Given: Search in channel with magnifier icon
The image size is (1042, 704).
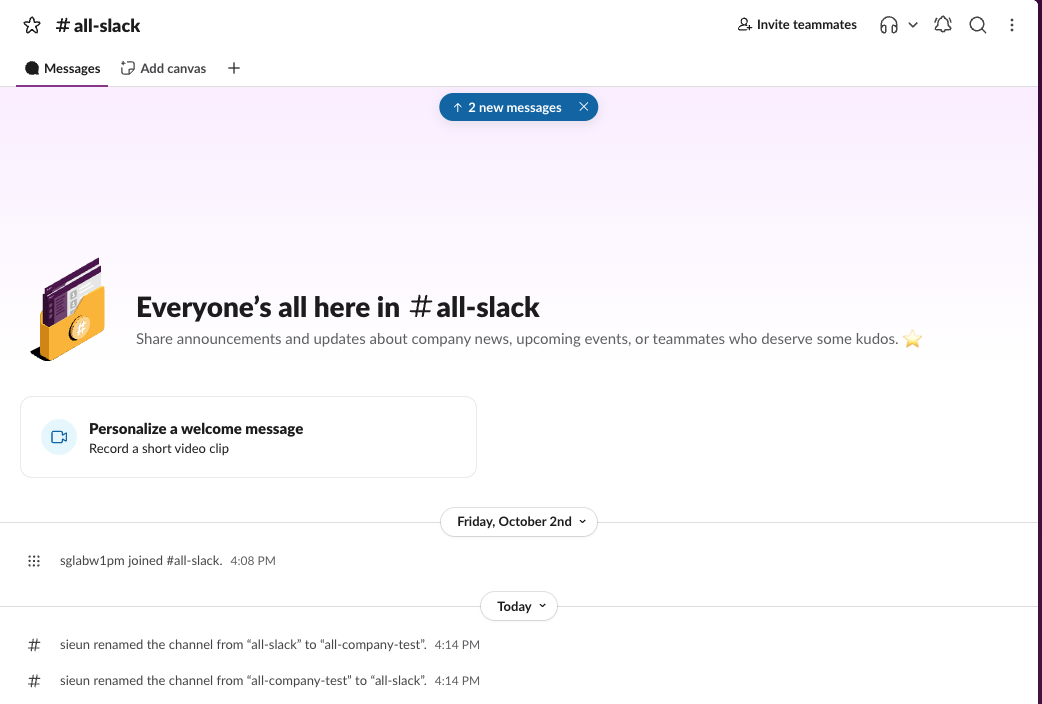Looking at the screenshot, I should point(978,25).
